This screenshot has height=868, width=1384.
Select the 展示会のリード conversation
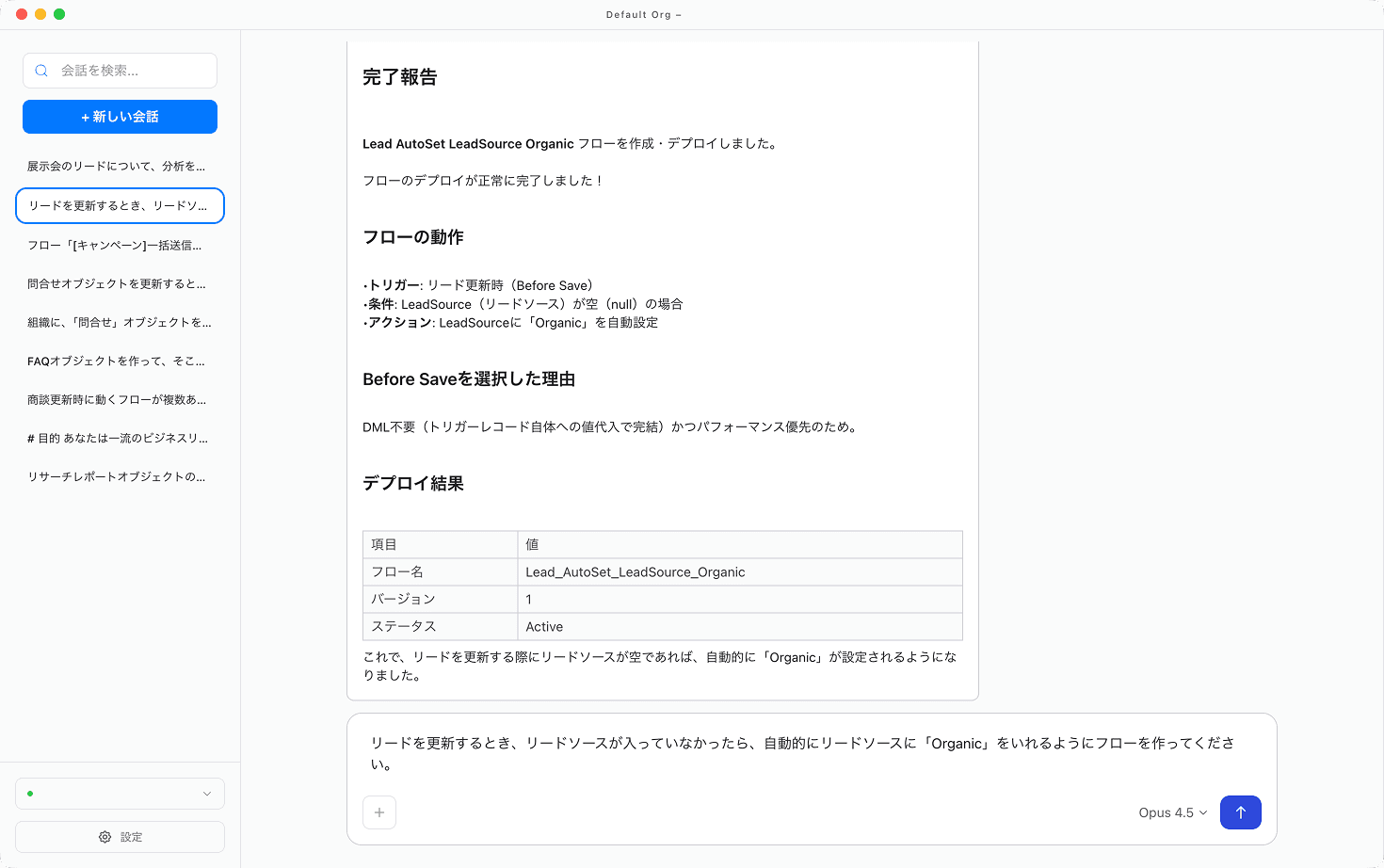coord(120,166)
